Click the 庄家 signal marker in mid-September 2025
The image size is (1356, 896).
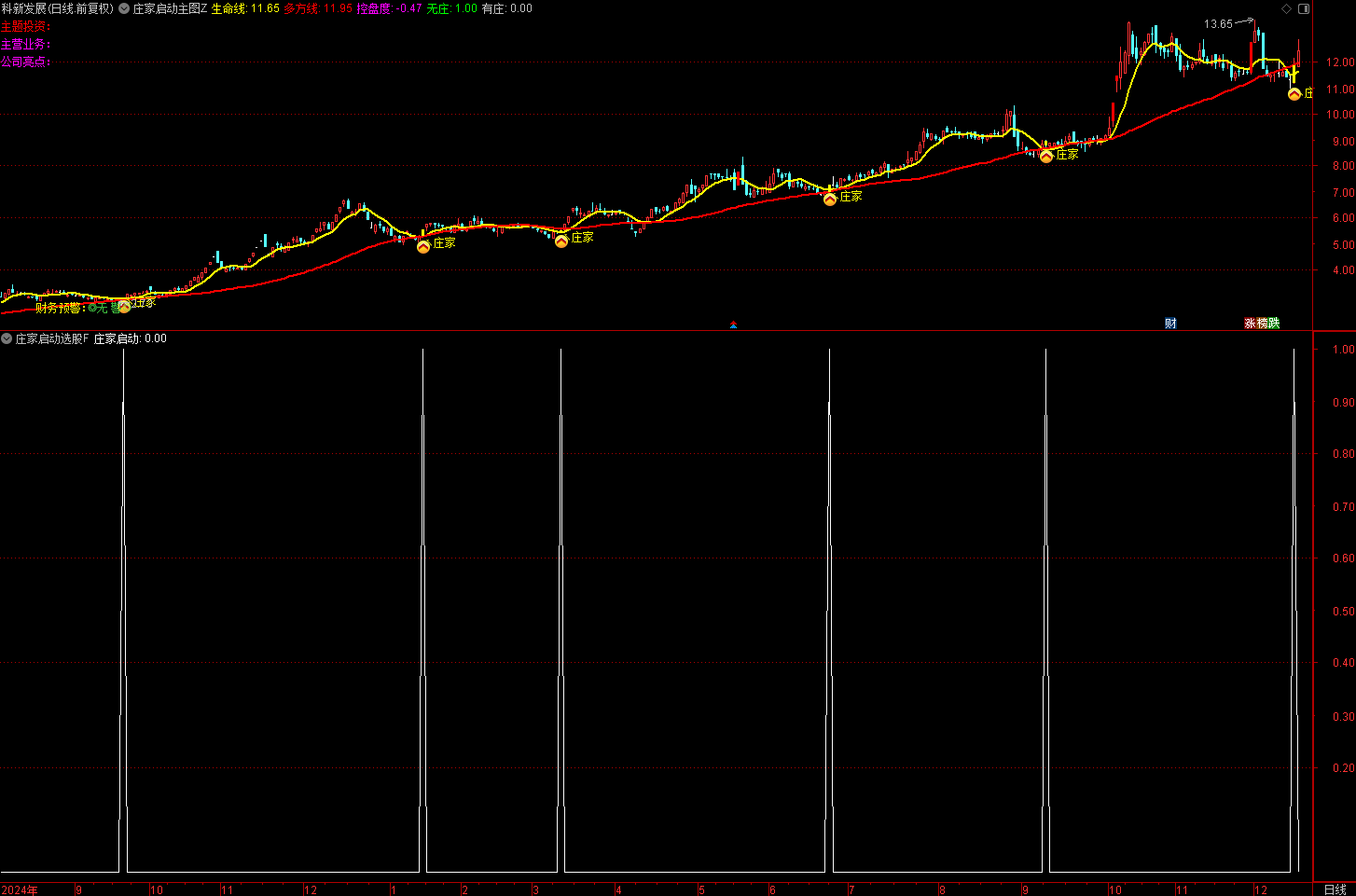click(x=1046, y=156)
